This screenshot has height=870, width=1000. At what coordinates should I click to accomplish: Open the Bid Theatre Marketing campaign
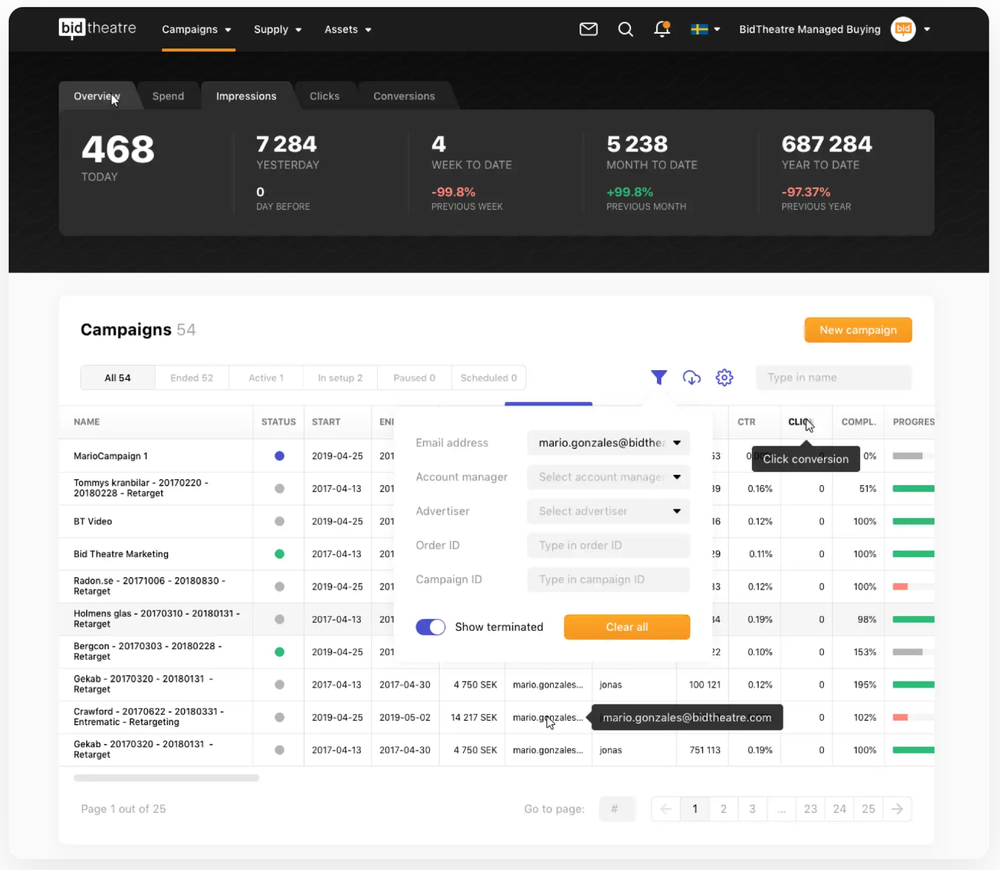point(121,554)
